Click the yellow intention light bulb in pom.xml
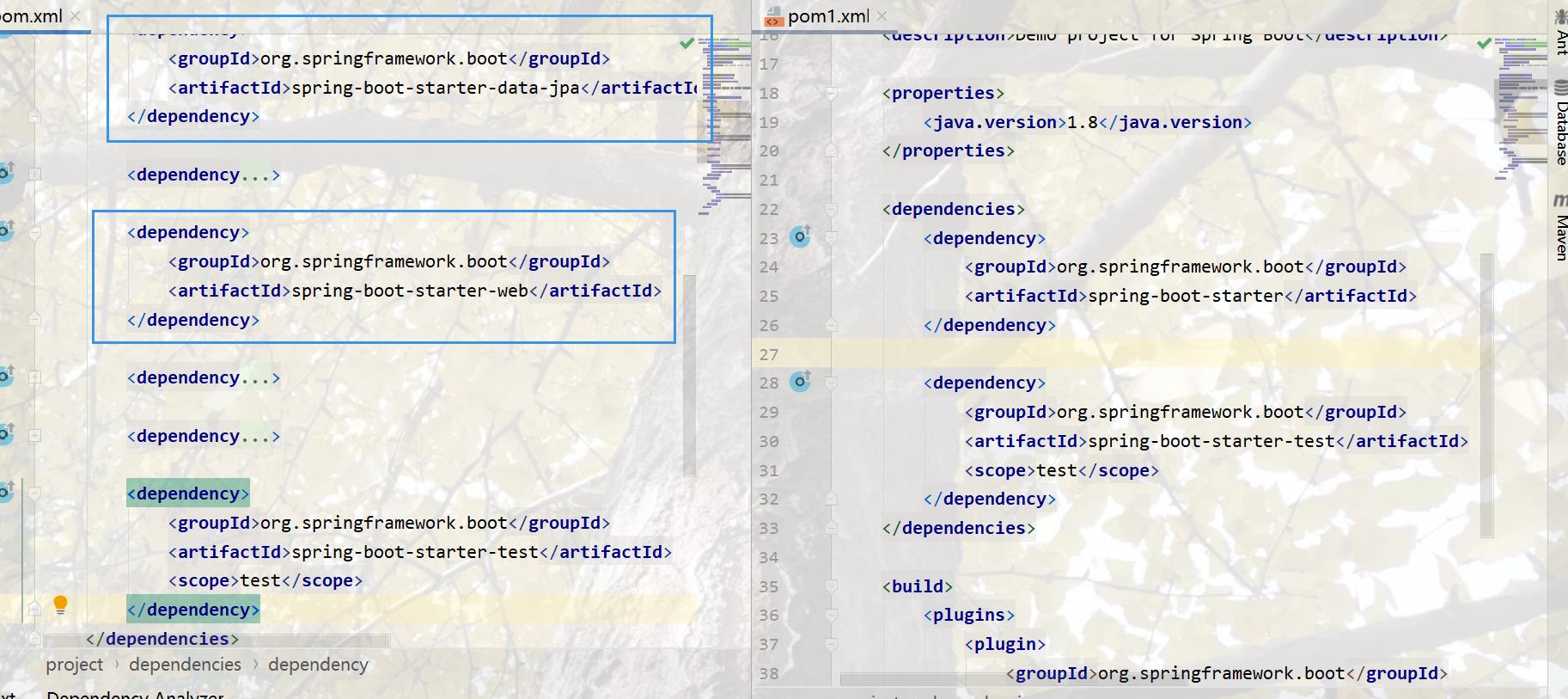 pos(60,604)
